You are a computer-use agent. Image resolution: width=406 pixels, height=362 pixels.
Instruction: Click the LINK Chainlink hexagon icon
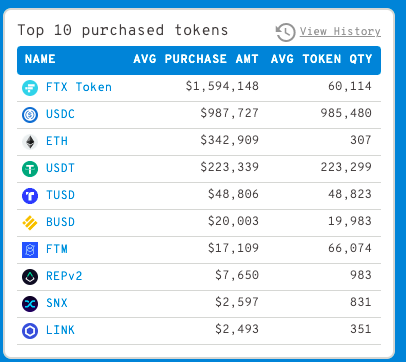click(30, 331)
